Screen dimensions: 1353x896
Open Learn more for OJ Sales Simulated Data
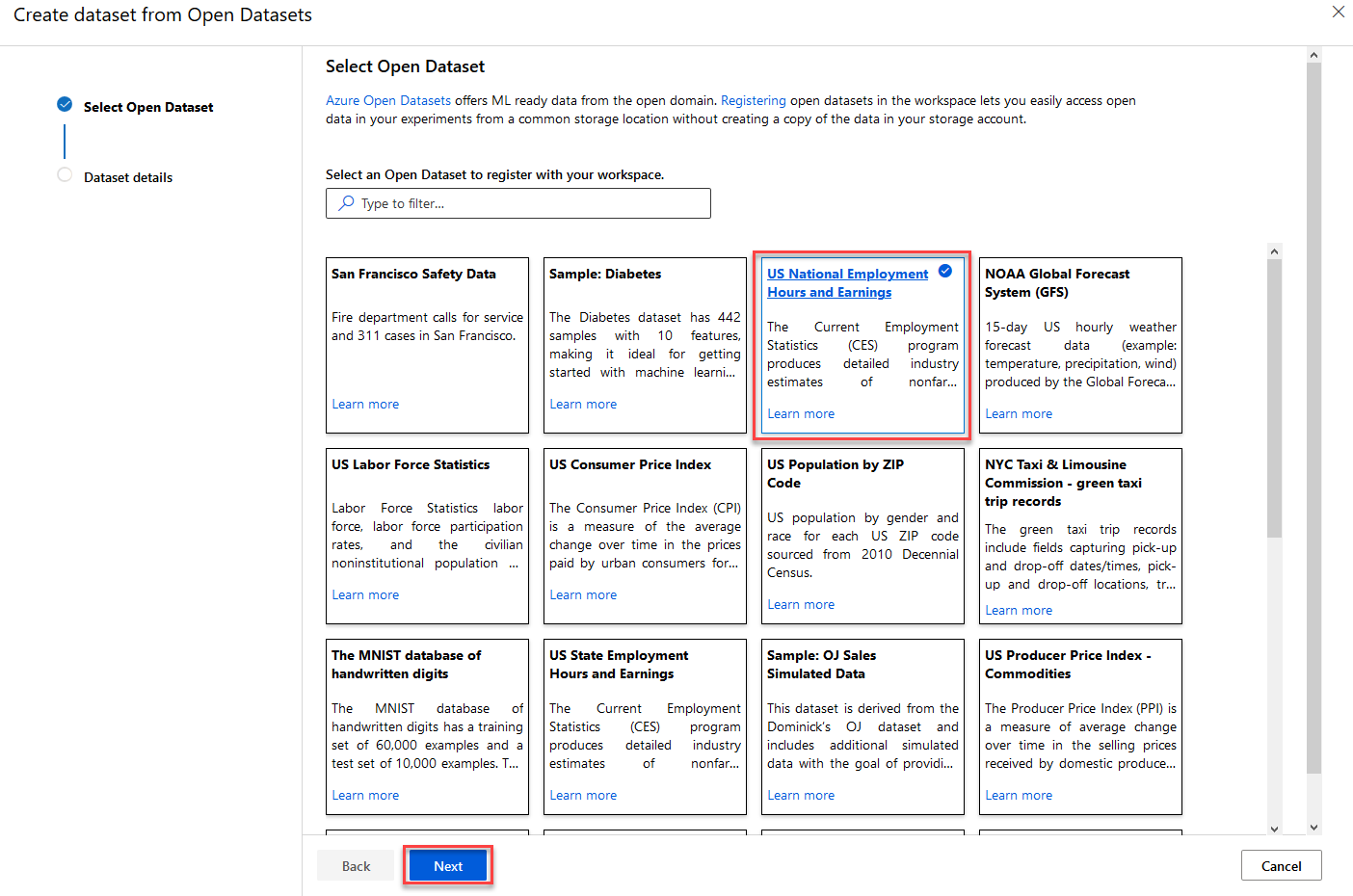click(x=801, y=795)
